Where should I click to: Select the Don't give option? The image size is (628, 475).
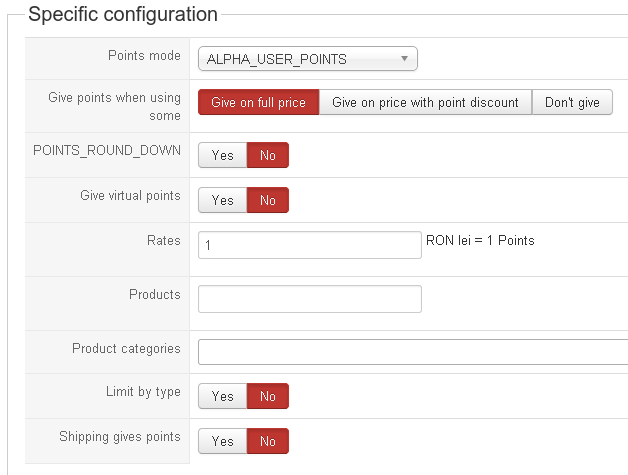[x=572, y=102]
